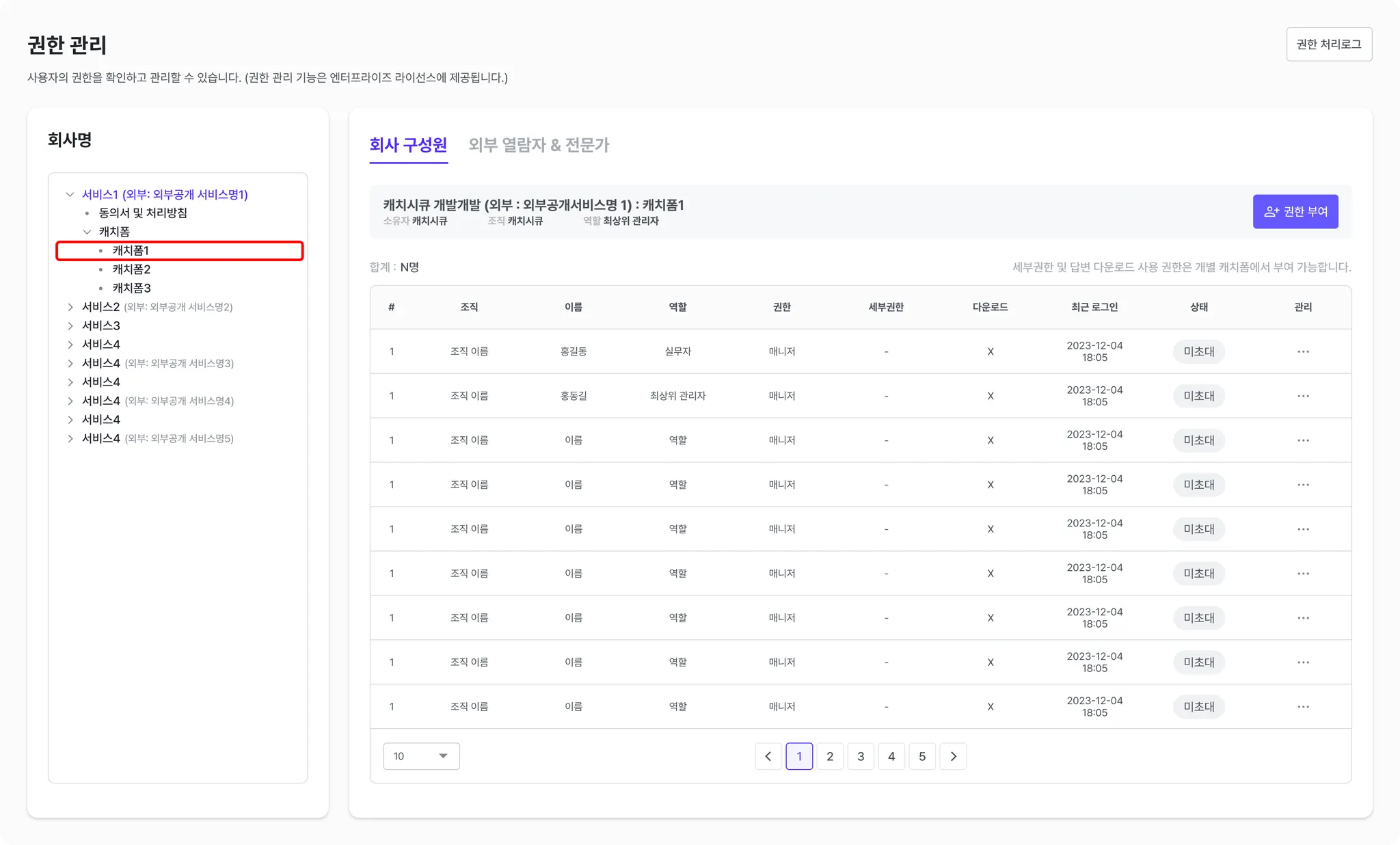Switch to 외부 열람자 & 전문가 tab
Viewport: 1400px width, 845px height.
click(x=539, y=145)
